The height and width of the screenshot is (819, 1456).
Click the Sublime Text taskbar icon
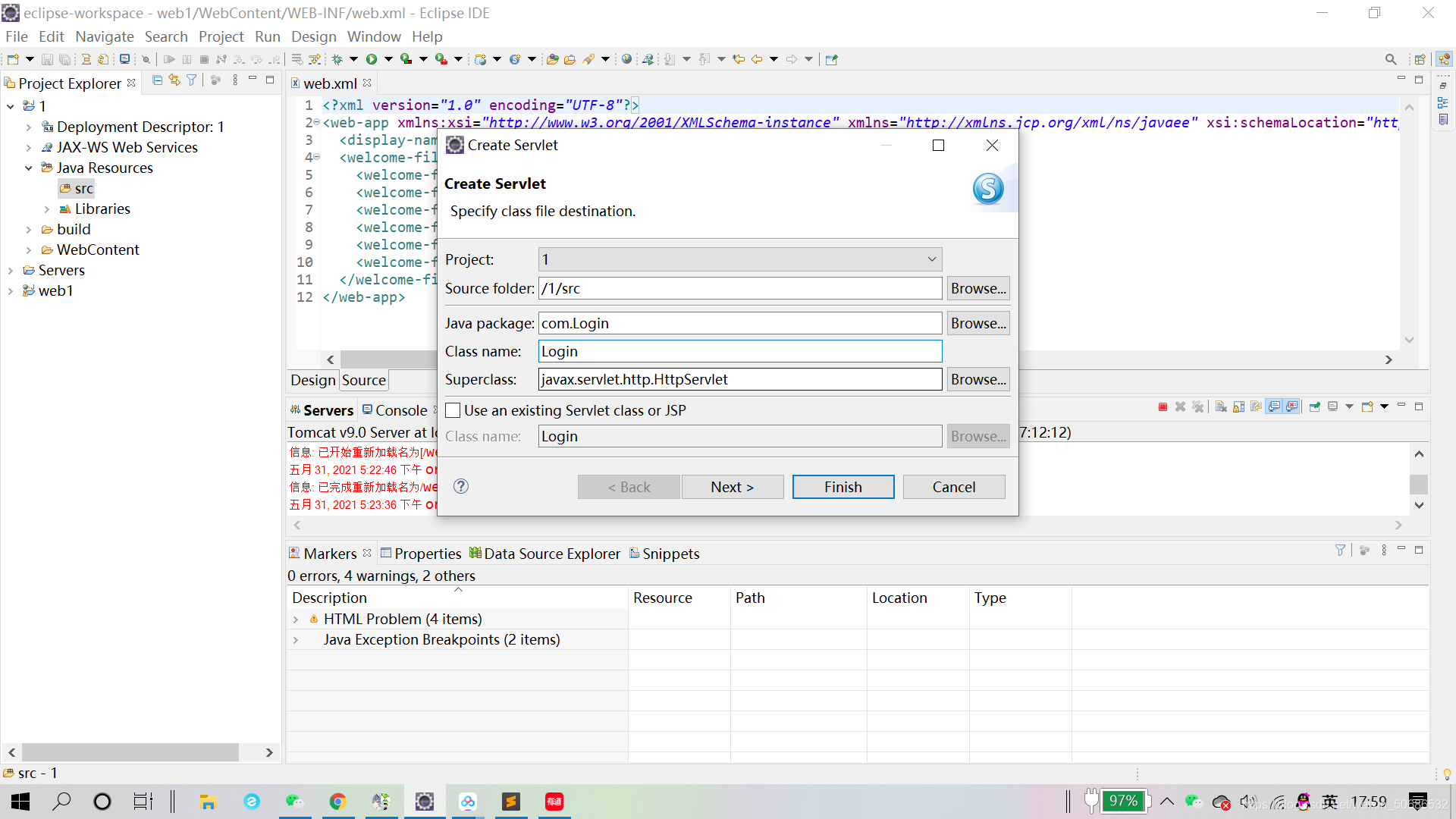click(511, 802)
